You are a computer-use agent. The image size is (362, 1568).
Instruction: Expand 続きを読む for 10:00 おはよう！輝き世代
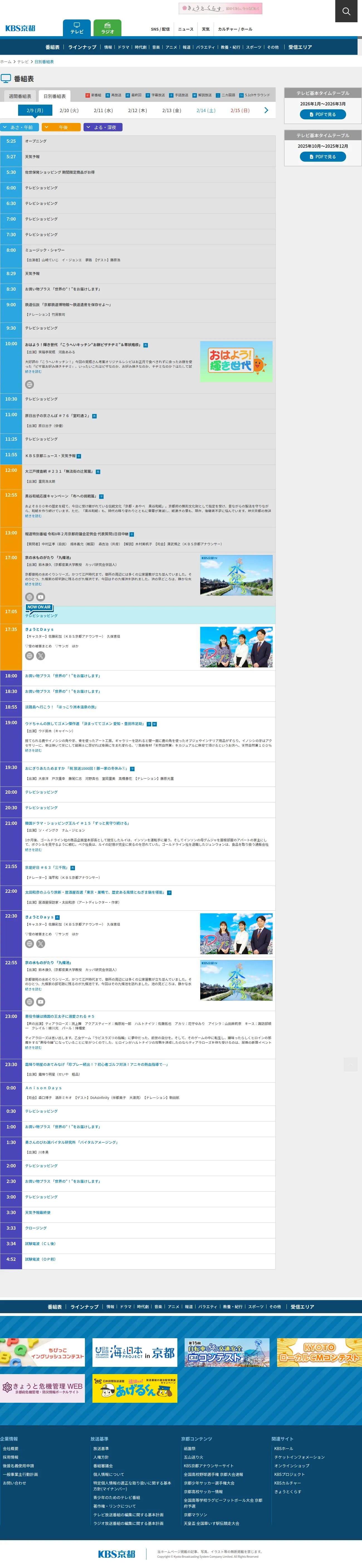click(33, 371)
